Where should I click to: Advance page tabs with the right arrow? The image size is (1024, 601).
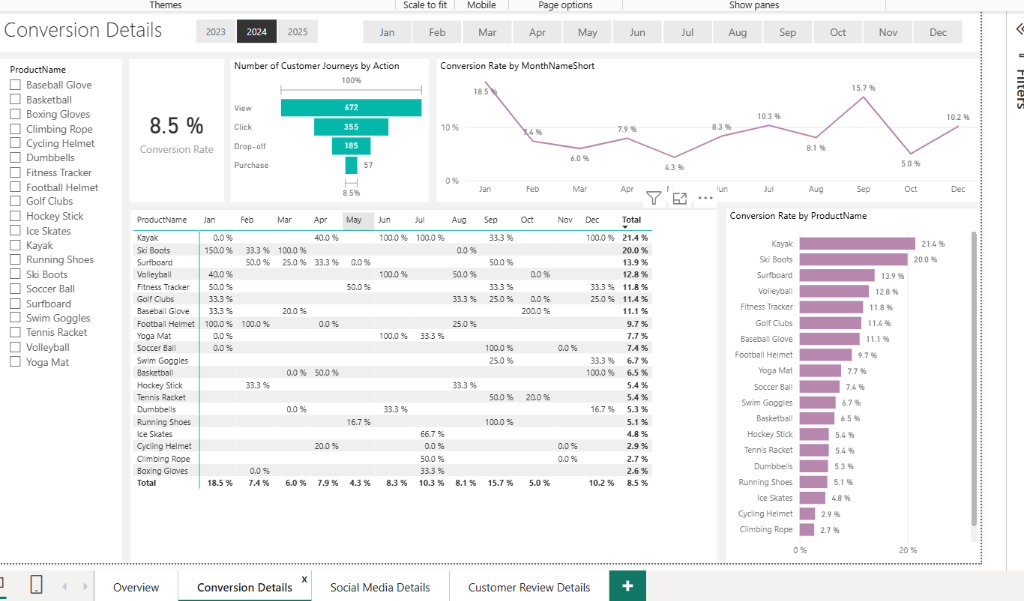(x=86, y=587)
